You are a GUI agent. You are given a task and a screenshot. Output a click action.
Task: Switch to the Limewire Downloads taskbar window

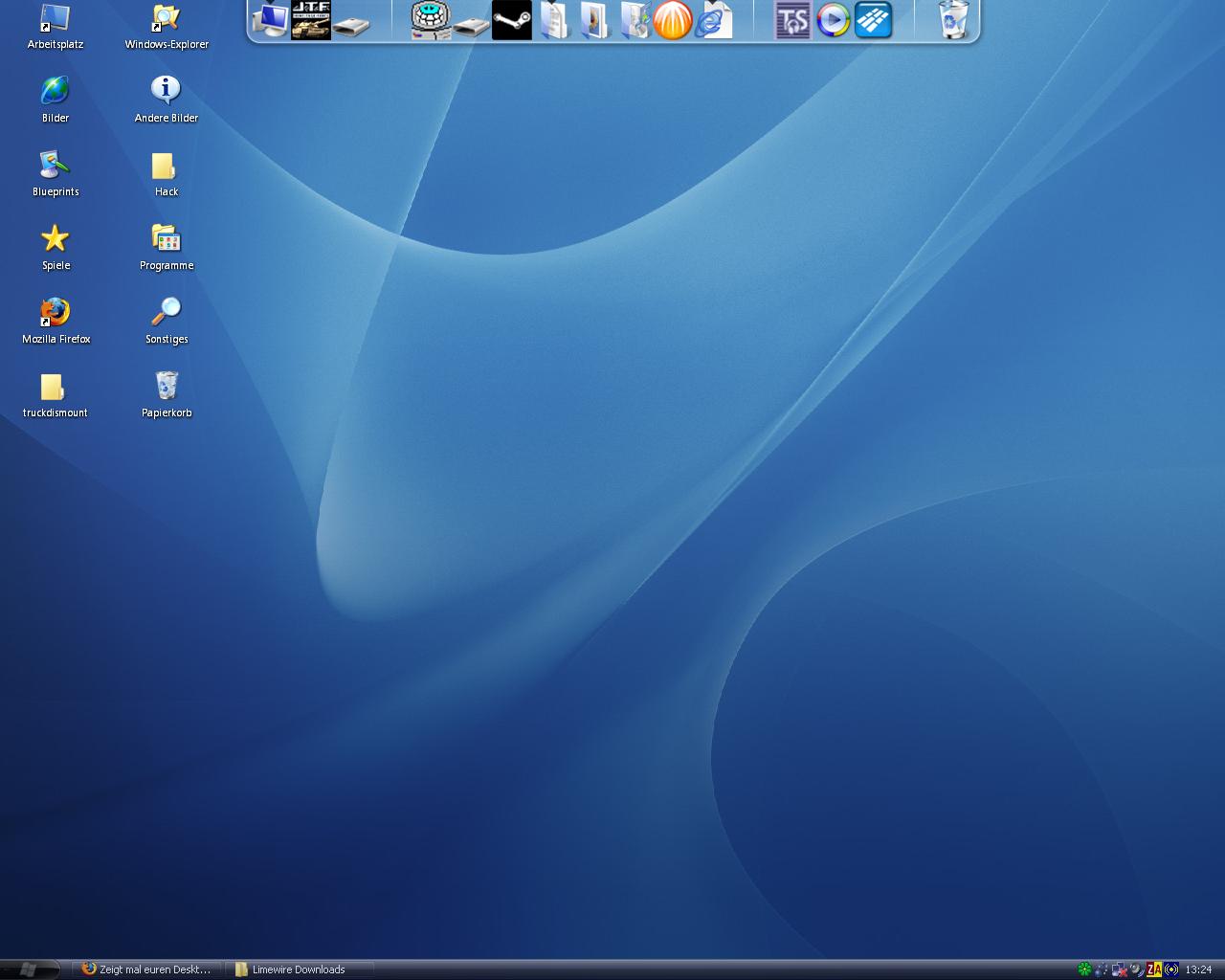coord(301,969)
